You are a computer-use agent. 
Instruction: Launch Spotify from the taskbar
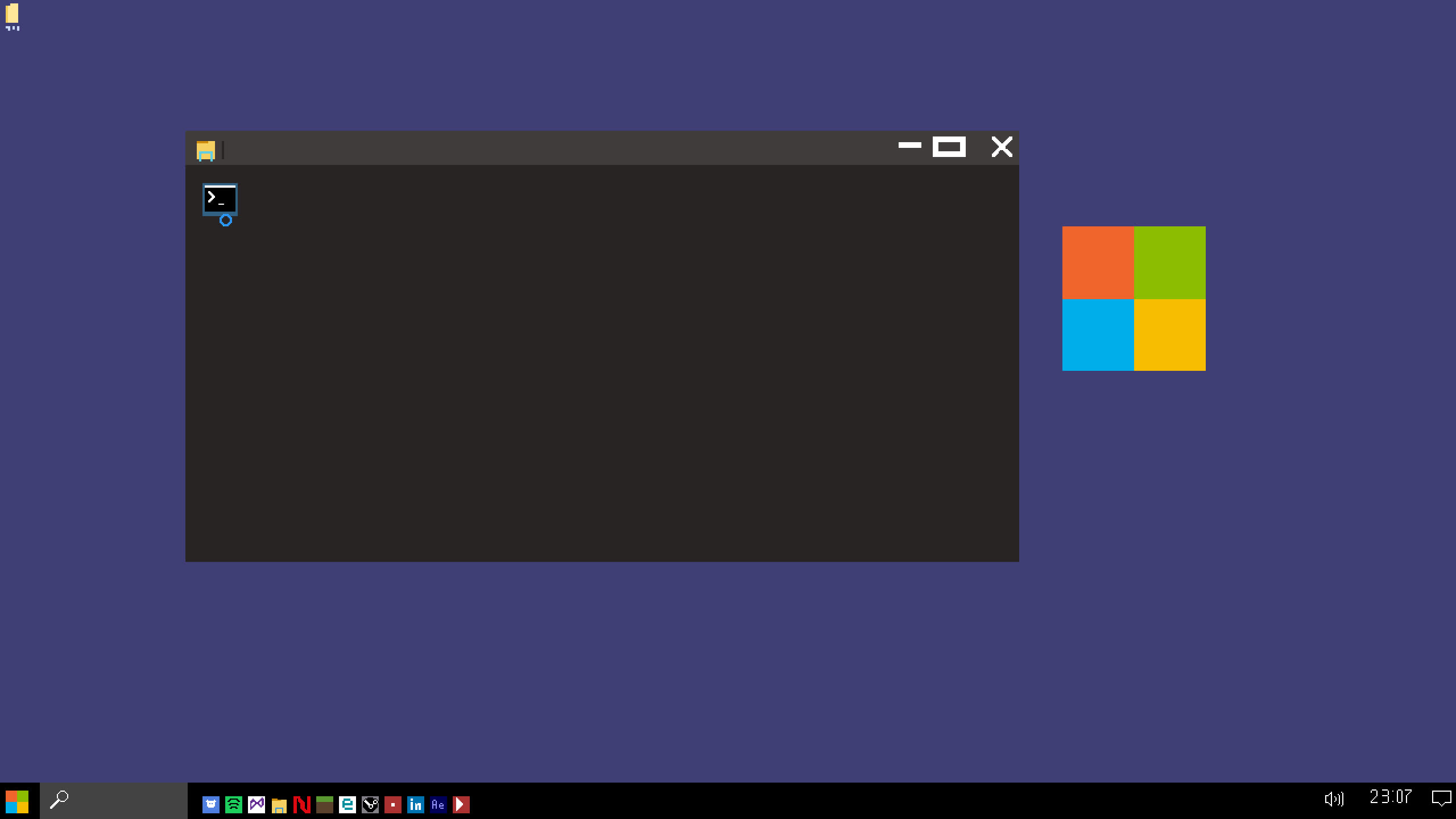(x=234, y=804)
